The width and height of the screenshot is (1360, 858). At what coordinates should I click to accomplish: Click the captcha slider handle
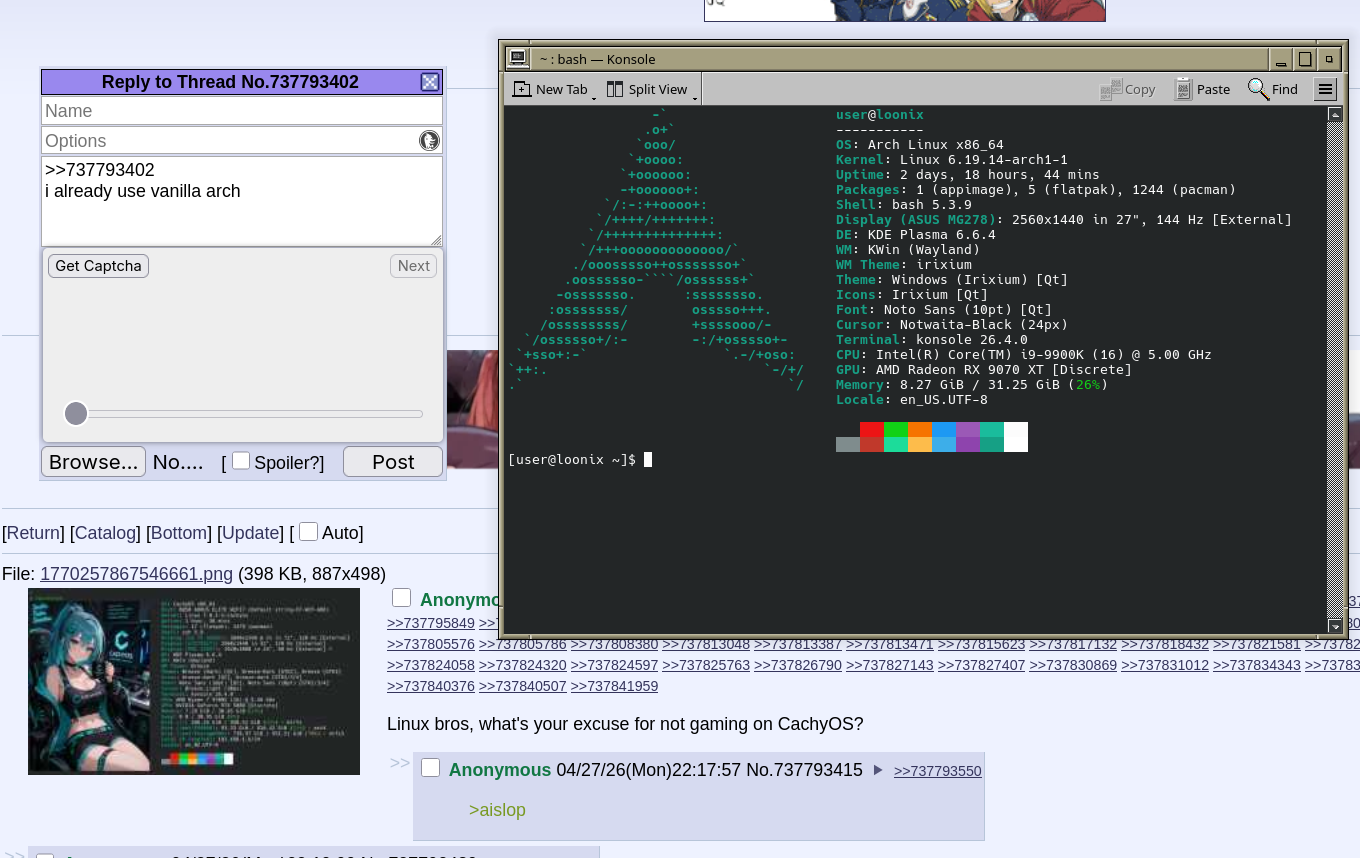point(76,414)
